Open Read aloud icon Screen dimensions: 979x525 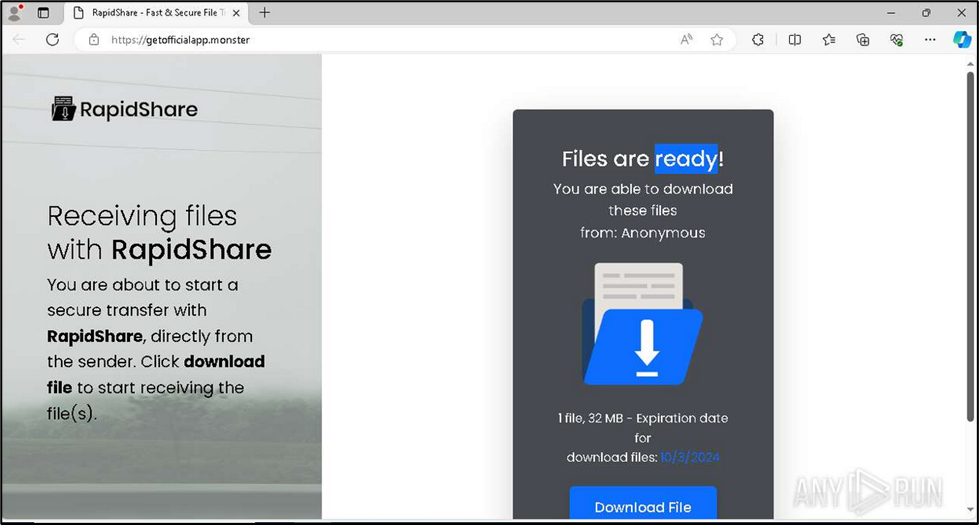686,40
